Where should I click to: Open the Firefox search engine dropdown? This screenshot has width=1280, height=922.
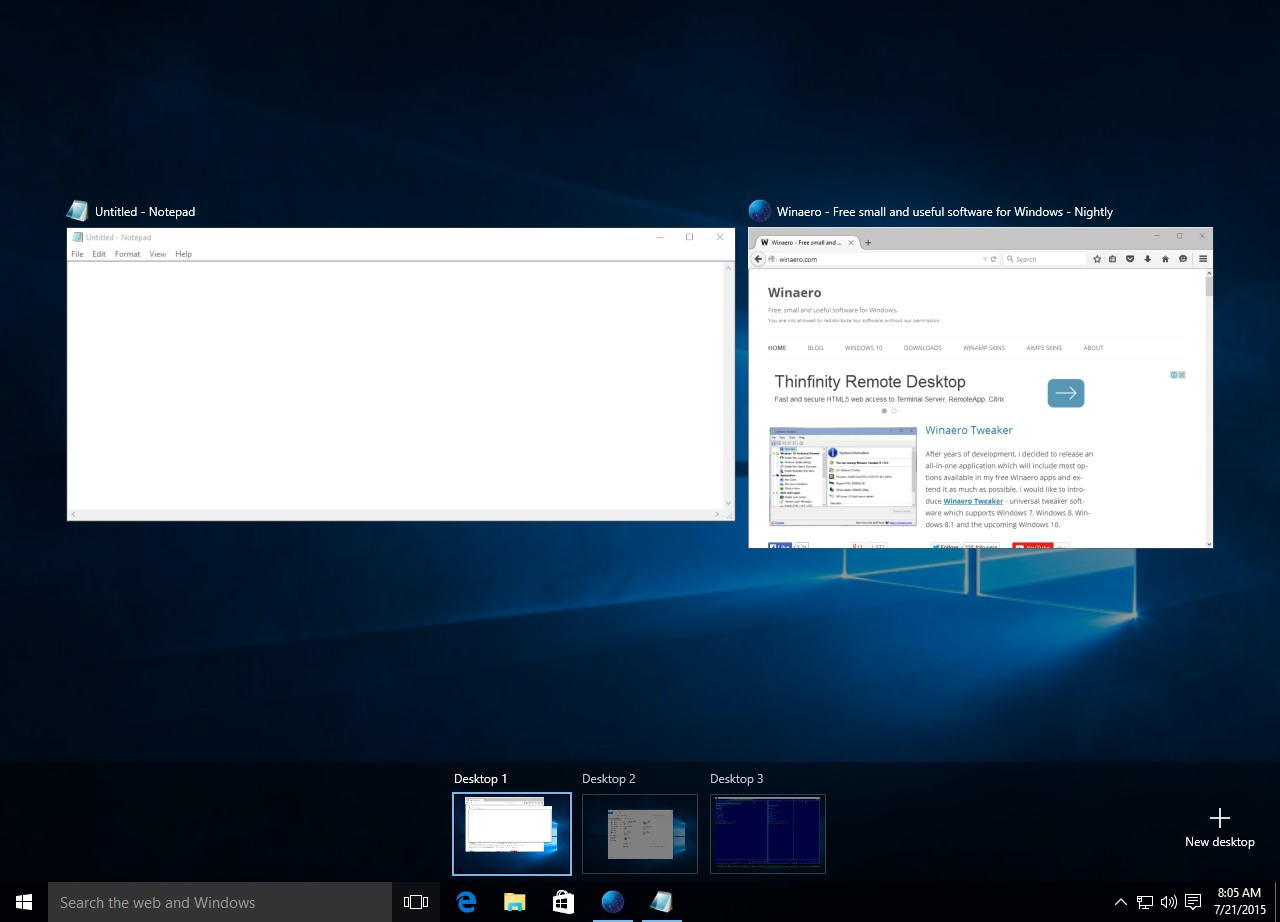(1011, 258)
